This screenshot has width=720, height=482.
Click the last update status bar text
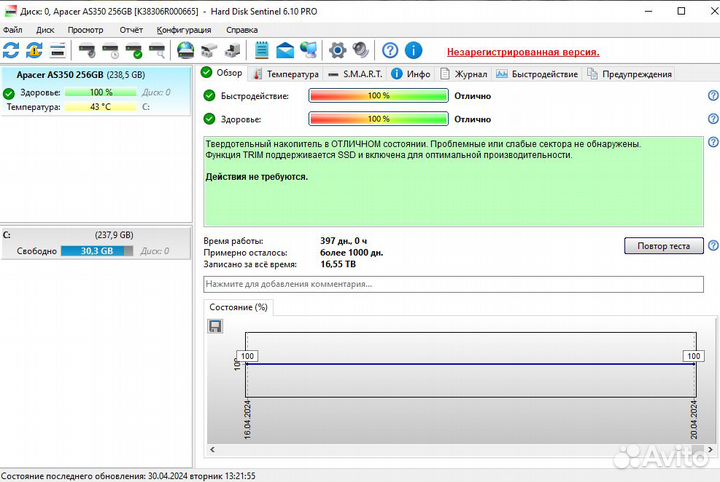tap(128, 476)
